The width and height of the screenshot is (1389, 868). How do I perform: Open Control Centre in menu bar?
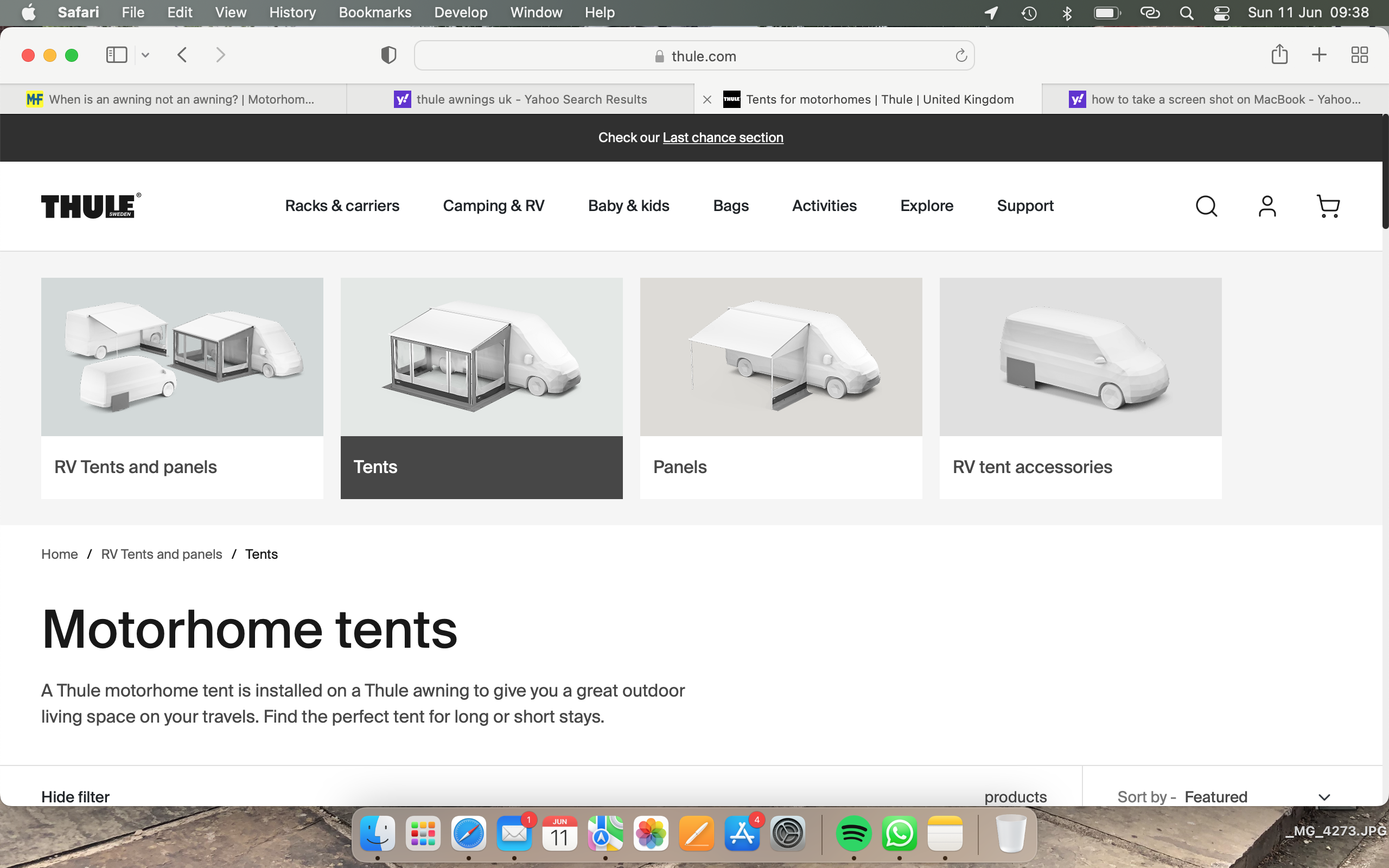(1222, 12)
